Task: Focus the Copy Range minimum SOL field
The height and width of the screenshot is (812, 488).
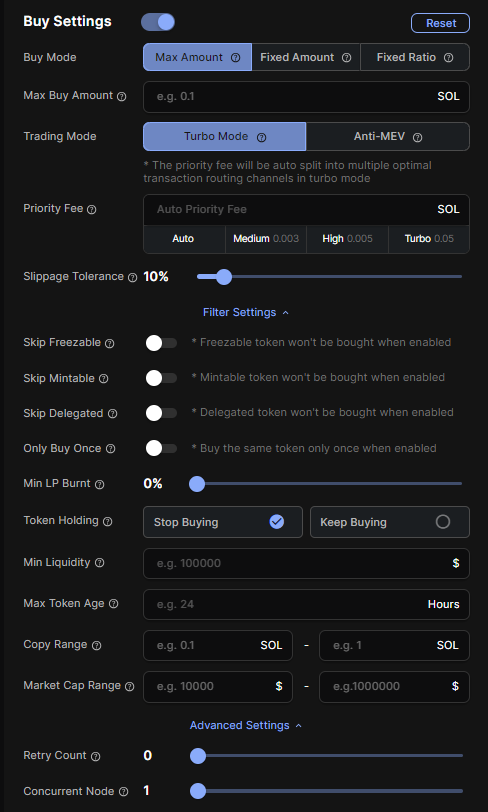Action: (x=218, y=645)
